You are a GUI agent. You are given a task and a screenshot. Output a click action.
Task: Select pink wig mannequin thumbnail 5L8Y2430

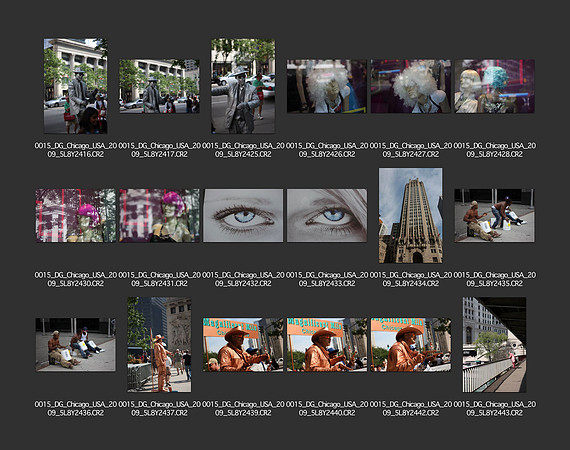pos(76,216)
